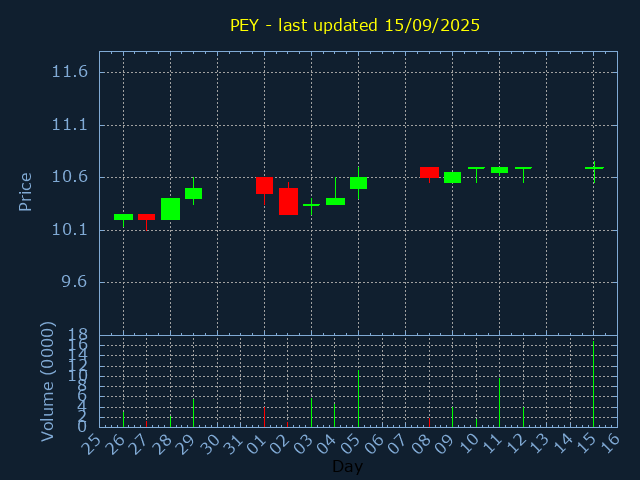Click the x-axis day label 15
The image size is (640, 480).
tap(585, 444)
